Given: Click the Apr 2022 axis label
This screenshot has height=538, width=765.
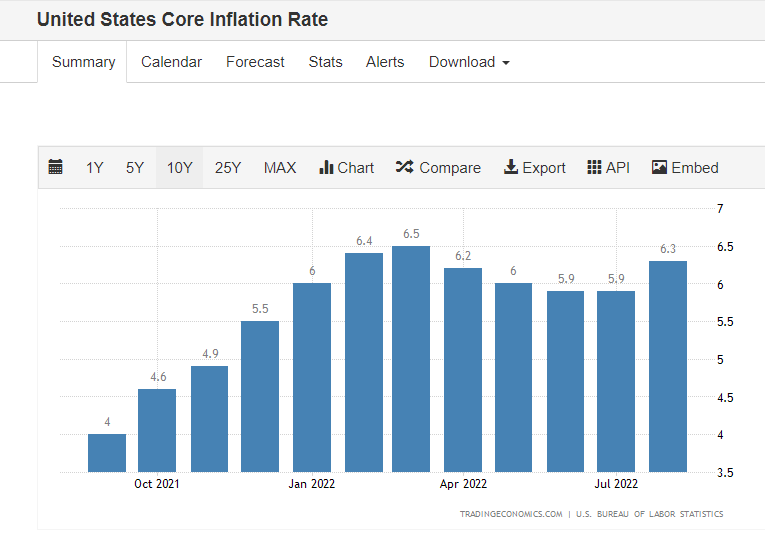Looking at the screenshot, I should [x=463, y=484].
